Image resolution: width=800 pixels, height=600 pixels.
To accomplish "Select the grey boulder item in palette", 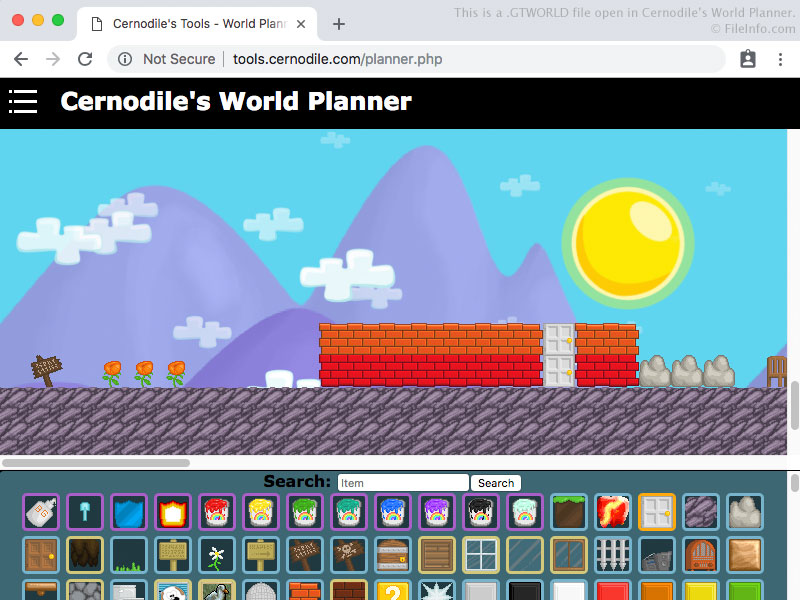I will coord(744,512).
